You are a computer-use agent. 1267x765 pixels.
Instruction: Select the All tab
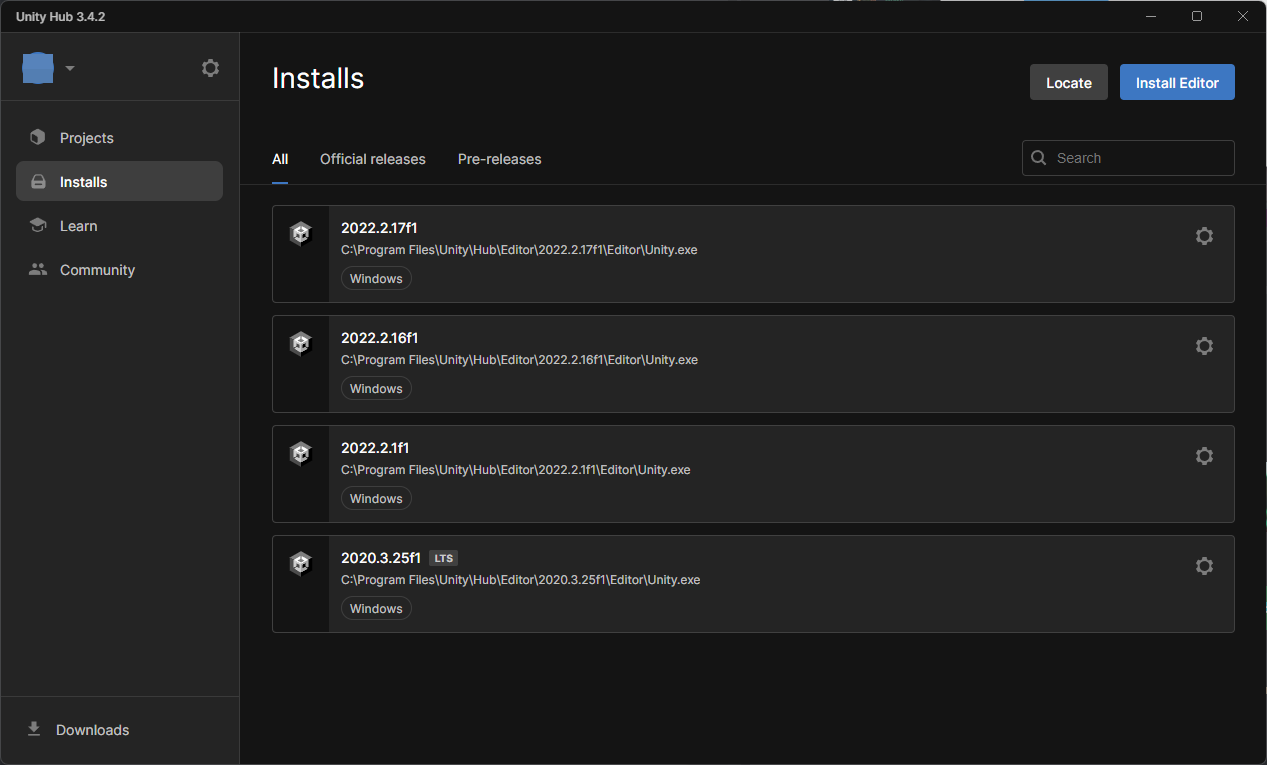point(280,159)
